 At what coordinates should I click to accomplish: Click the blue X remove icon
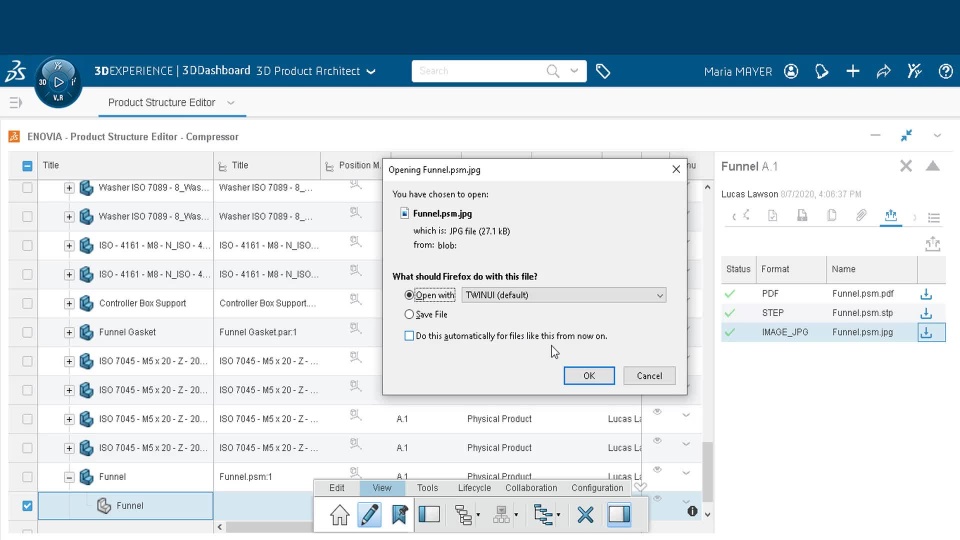tap(585, 515)
